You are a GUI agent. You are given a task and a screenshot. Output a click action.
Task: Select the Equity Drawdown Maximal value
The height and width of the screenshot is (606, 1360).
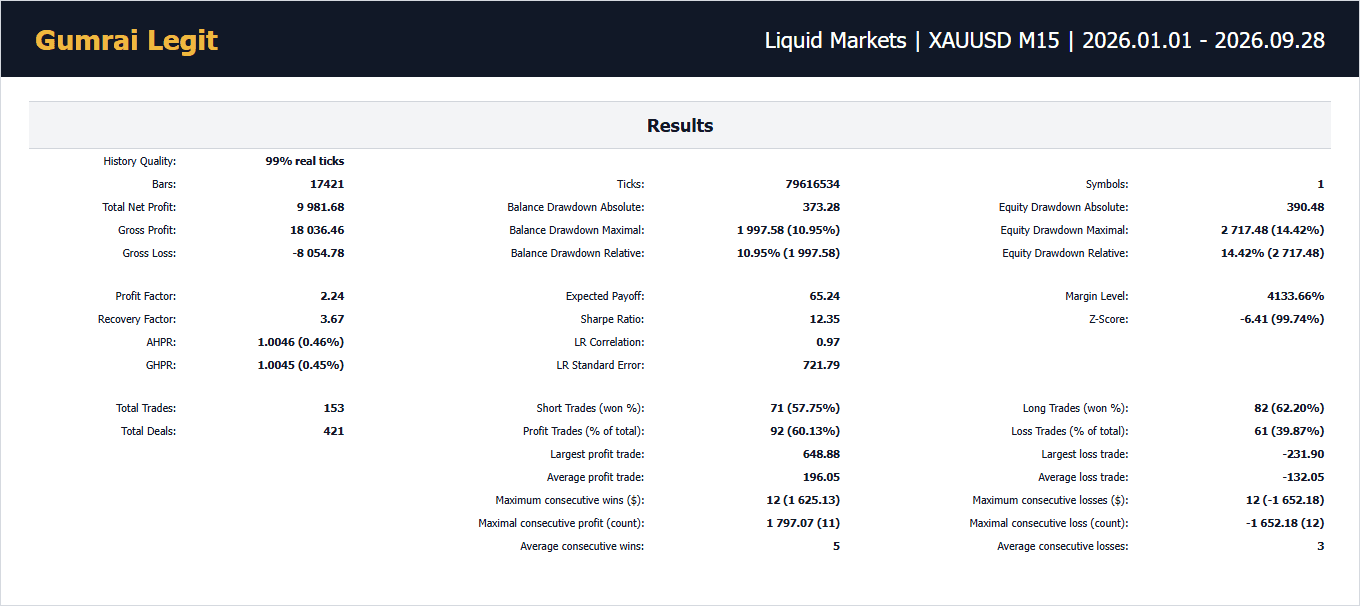tap(1273, 230)
